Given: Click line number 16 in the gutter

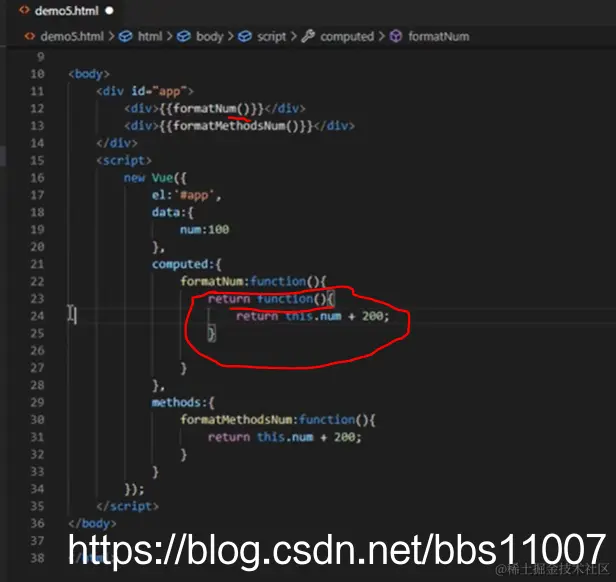Looking at the screenshot, I should coord(37,178).
